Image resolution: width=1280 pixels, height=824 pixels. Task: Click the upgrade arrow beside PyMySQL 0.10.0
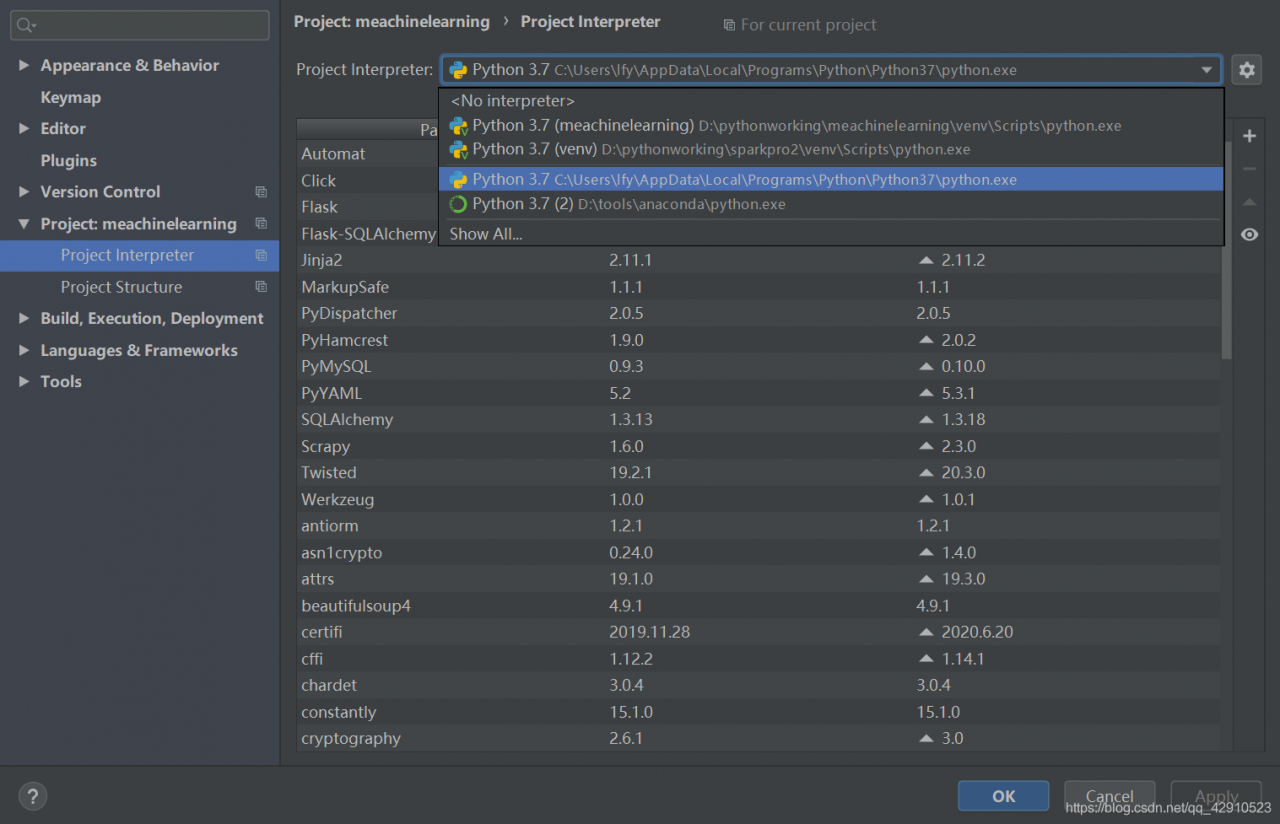point(926,367)
